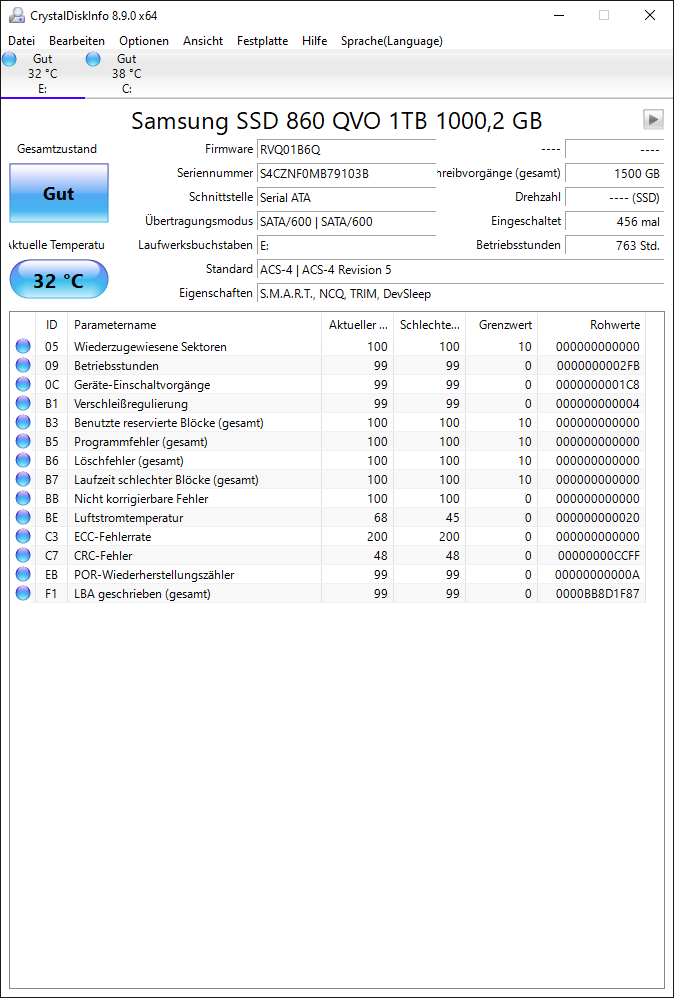Click the Betriebsstunden field 763 Std.
The image size is (674, 998).
pos(614,246)
